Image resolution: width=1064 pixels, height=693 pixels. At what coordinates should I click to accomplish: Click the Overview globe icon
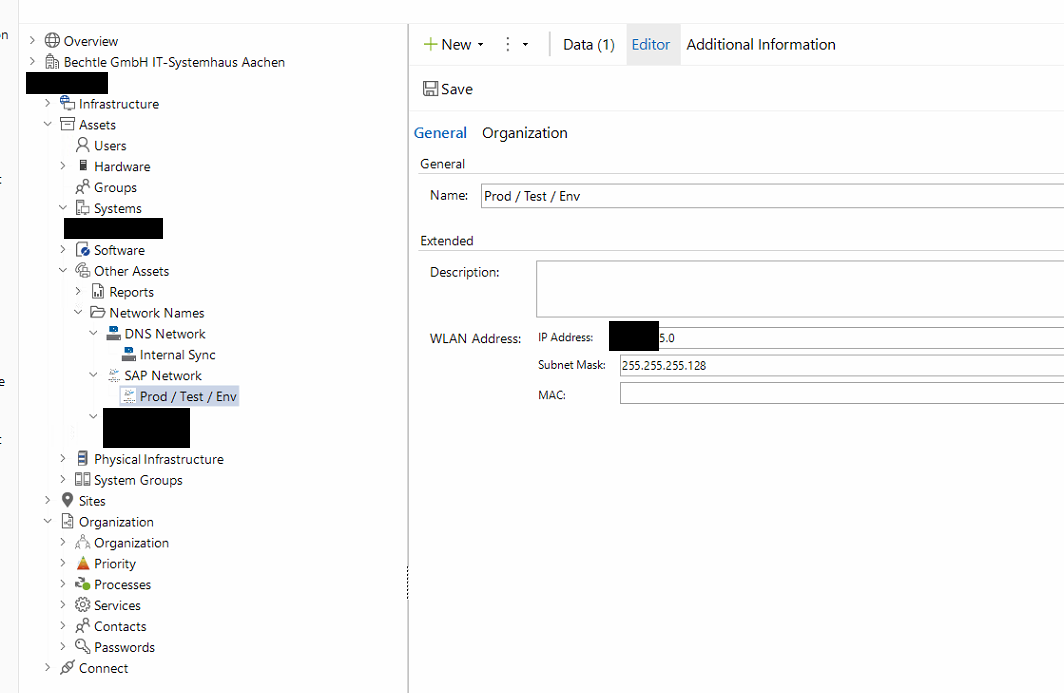52,41
